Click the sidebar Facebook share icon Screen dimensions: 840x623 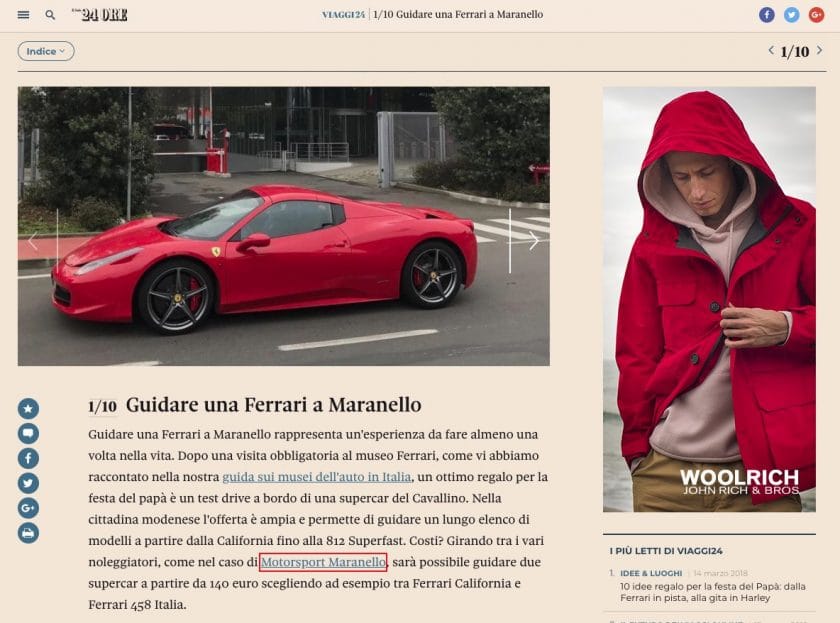[x=28, y=458]
